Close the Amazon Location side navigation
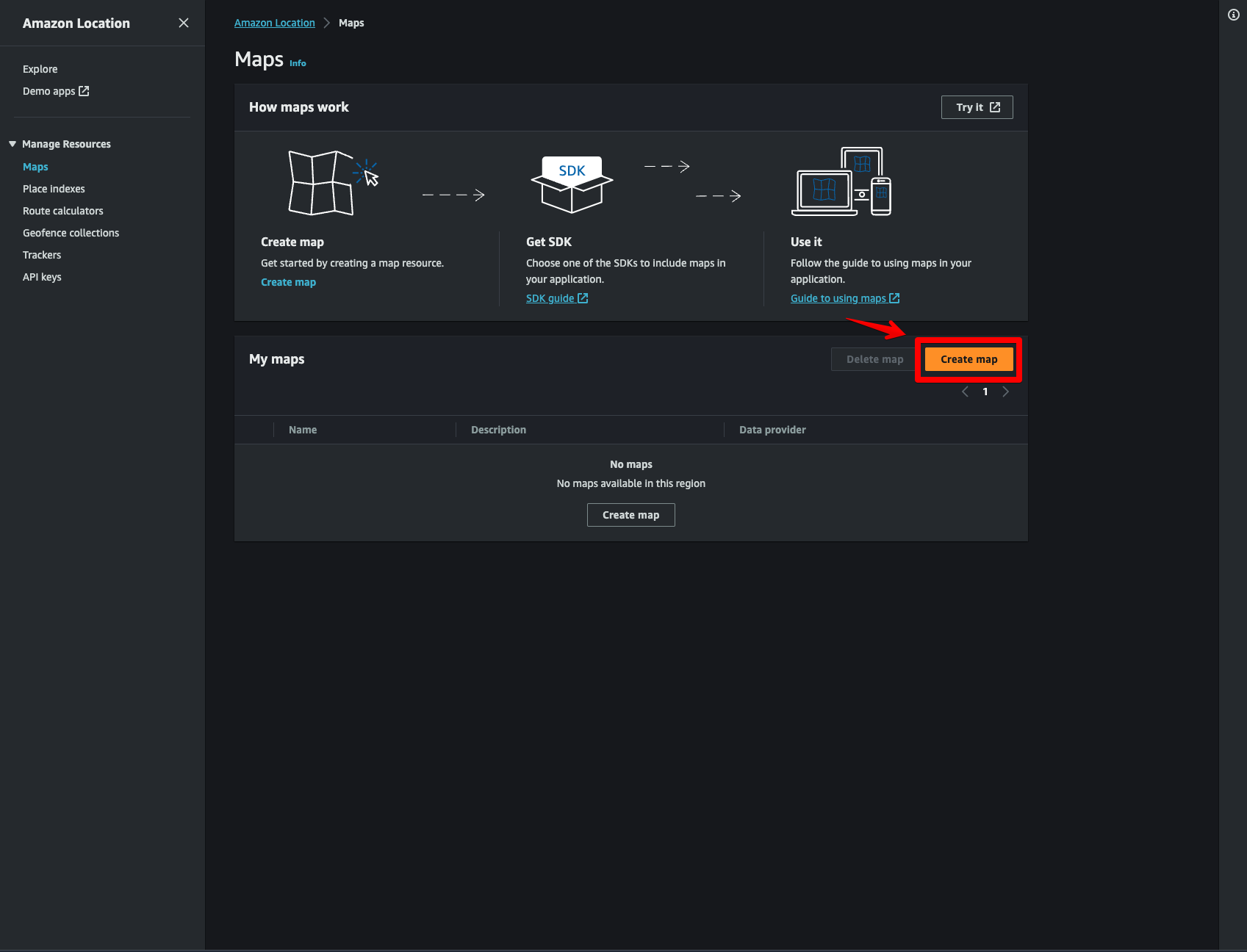This screenshot has height=952, width=1247. click(x=184, y=23)
